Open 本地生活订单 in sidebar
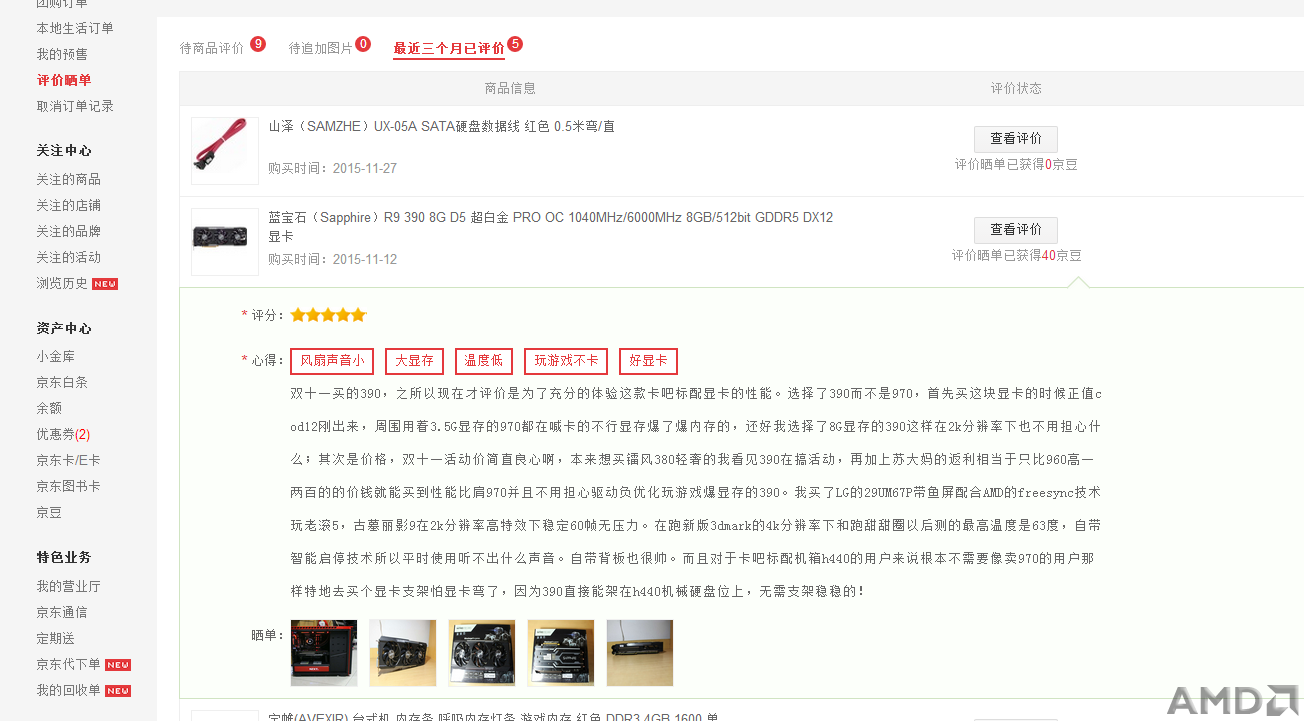This screenshot has height=721, width=1304. (x=75, y=28)
